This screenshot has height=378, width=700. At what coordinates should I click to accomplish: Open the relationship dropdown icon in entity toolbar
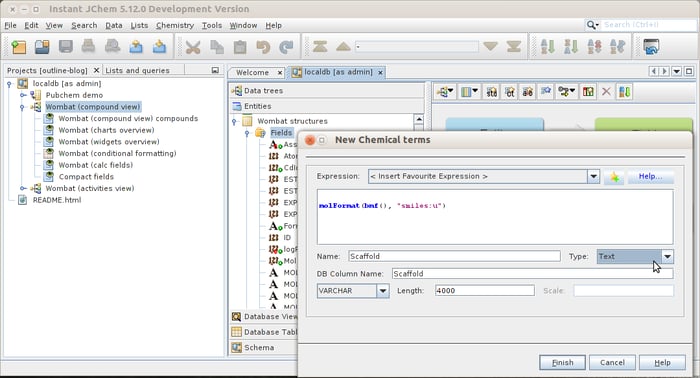567,92
